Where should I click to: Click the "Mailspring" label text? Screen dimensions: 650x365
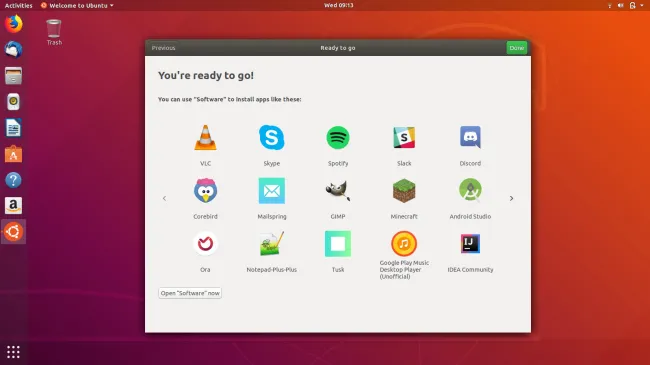pos(272,217)
